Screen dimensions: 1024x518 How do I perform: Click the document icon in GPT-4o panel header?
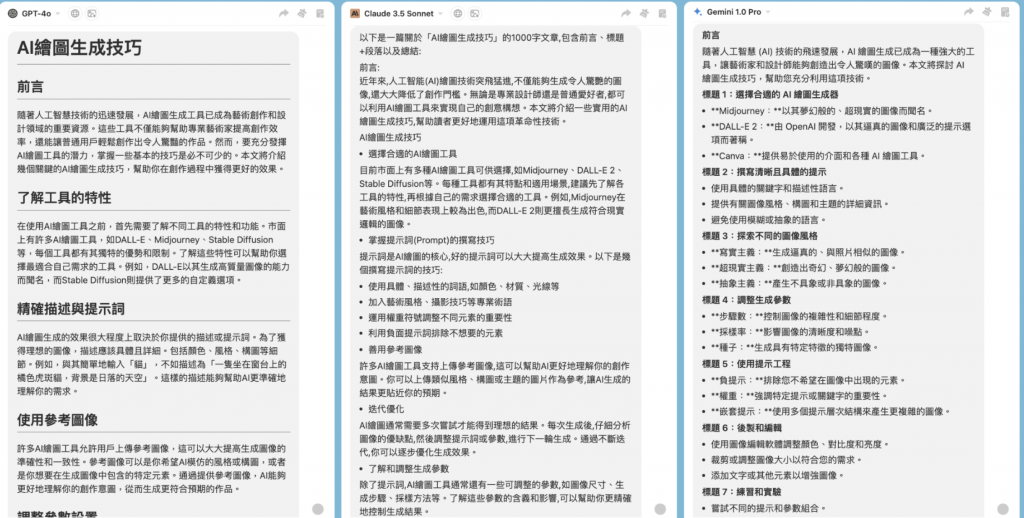[320, 13]
